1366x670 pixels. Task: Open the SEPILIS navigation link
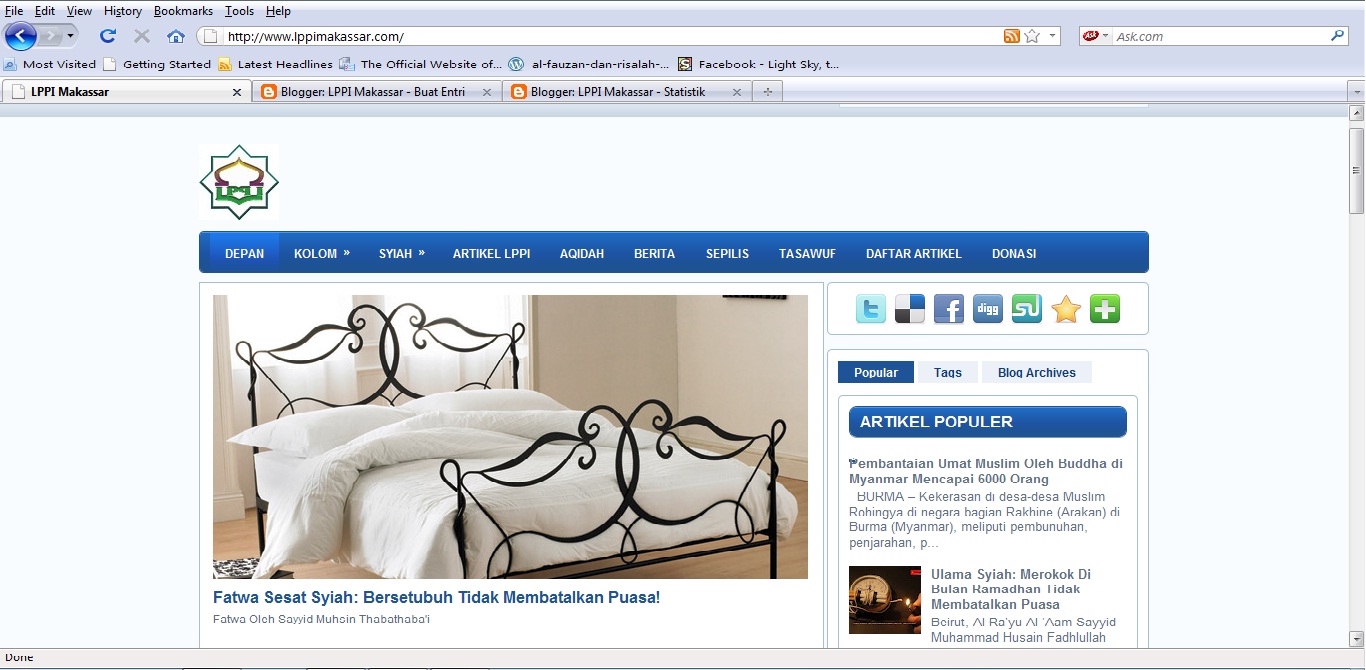click(727, 253)
